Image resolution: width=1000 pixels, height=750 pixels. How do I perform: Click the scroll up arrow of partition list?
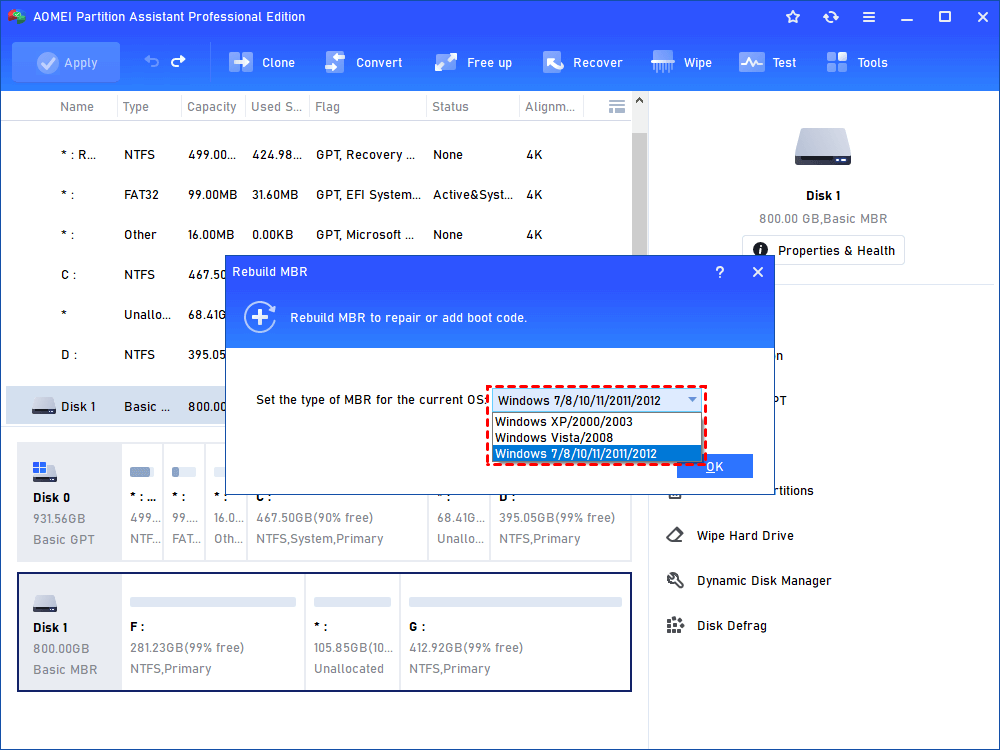coord(639,101)
